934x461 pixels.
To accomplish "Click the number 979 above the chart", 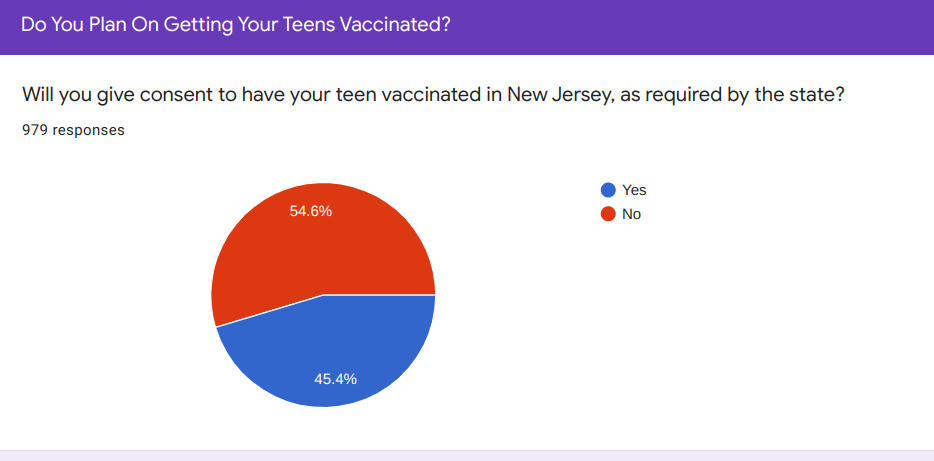I will coord(34,130).
